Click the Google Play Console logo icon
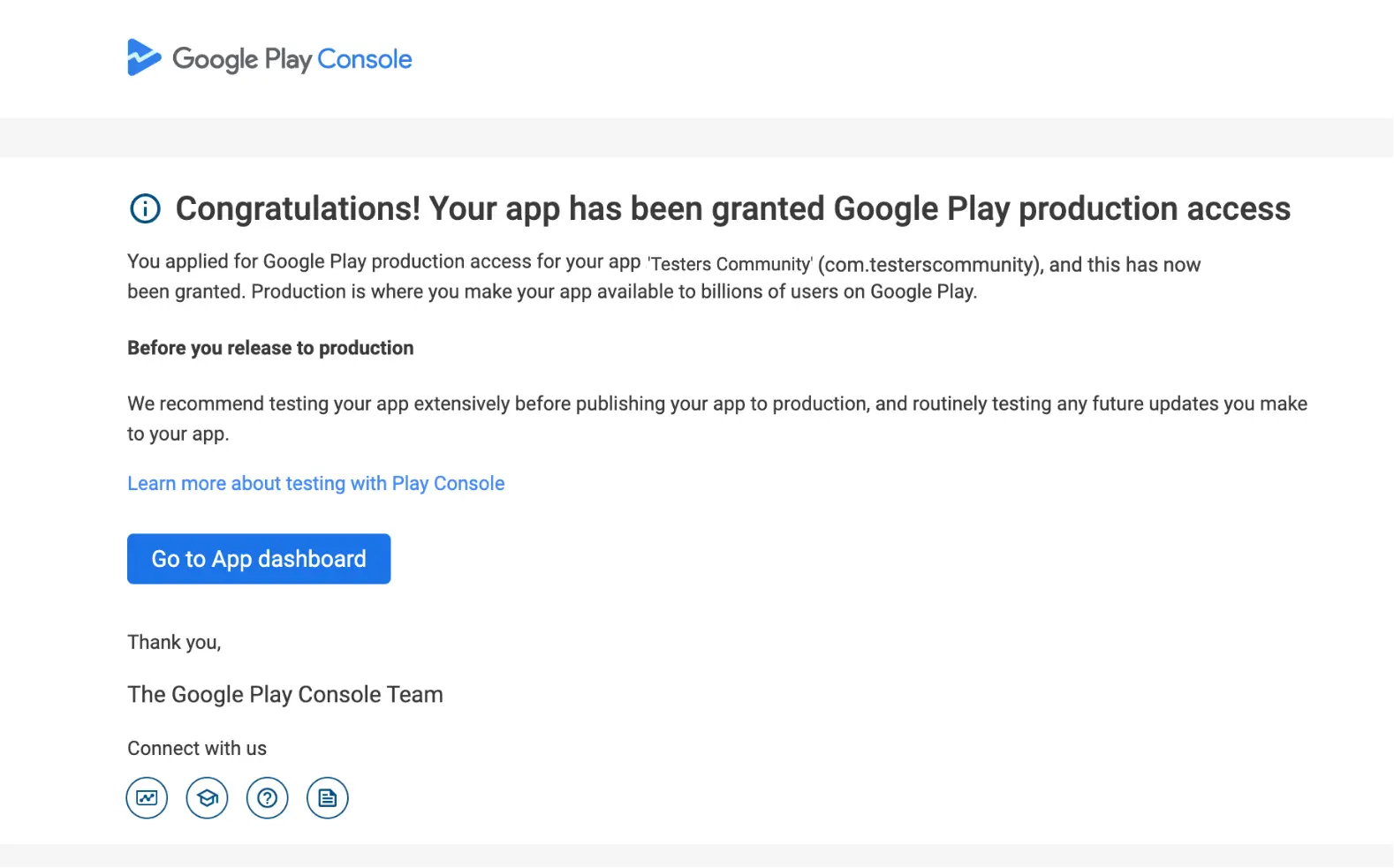 pyautogui.click(x=144, y=57)
